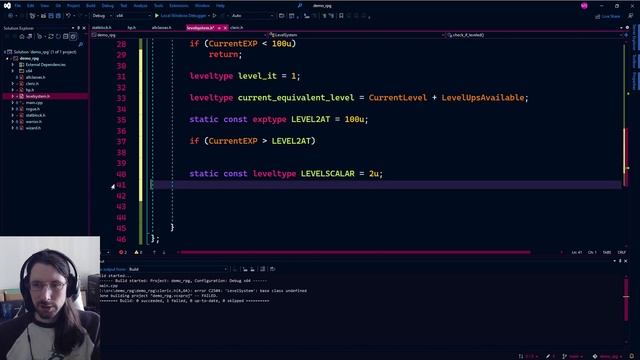Pin the levelsystem.h tab

pyautogui.click(x=219, y=28)
